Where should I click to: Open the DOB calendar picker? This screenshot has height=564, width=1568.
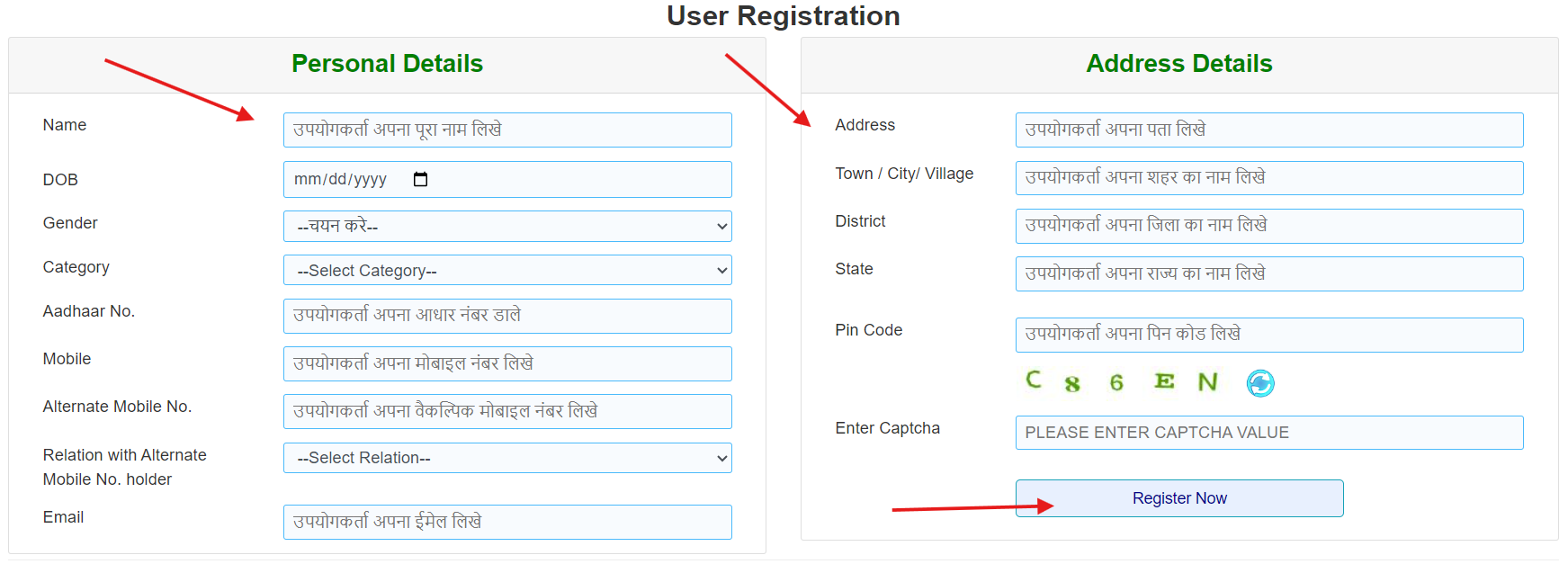[x=420, y=179]
